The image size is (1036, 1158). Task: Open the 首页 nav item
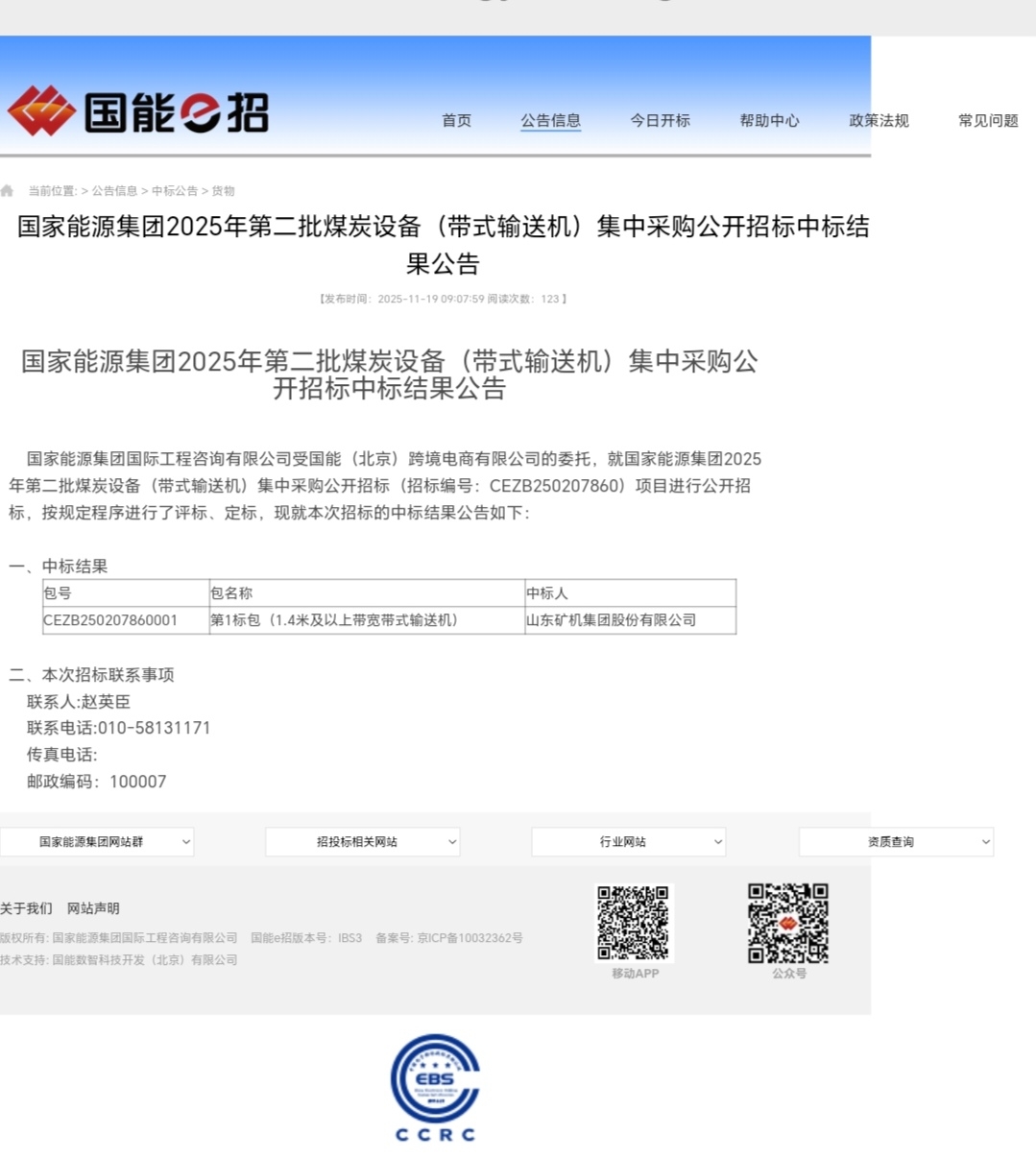[x=457, y=121]
